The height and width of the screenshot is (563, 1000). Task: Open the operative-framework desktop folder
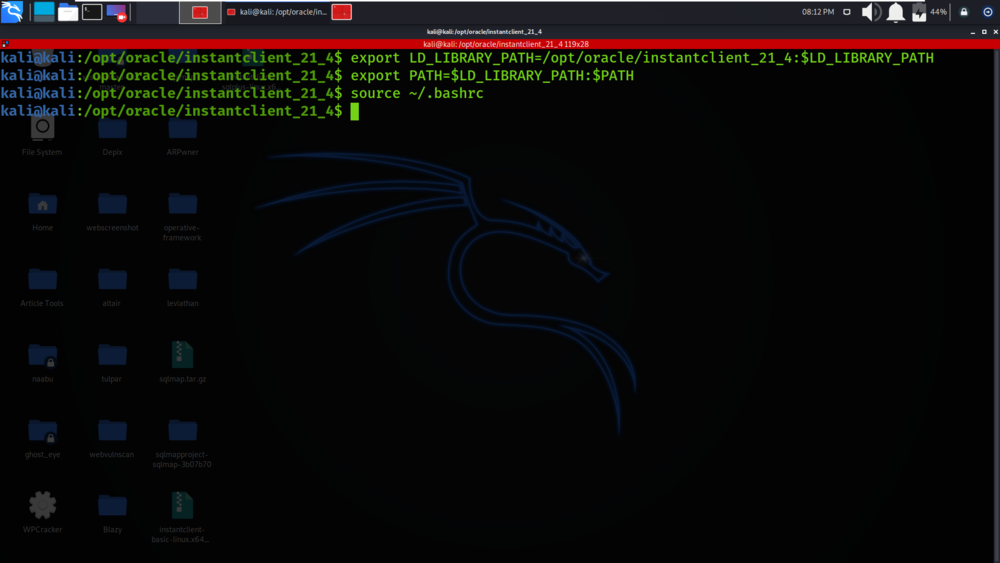tap(182, 217)
